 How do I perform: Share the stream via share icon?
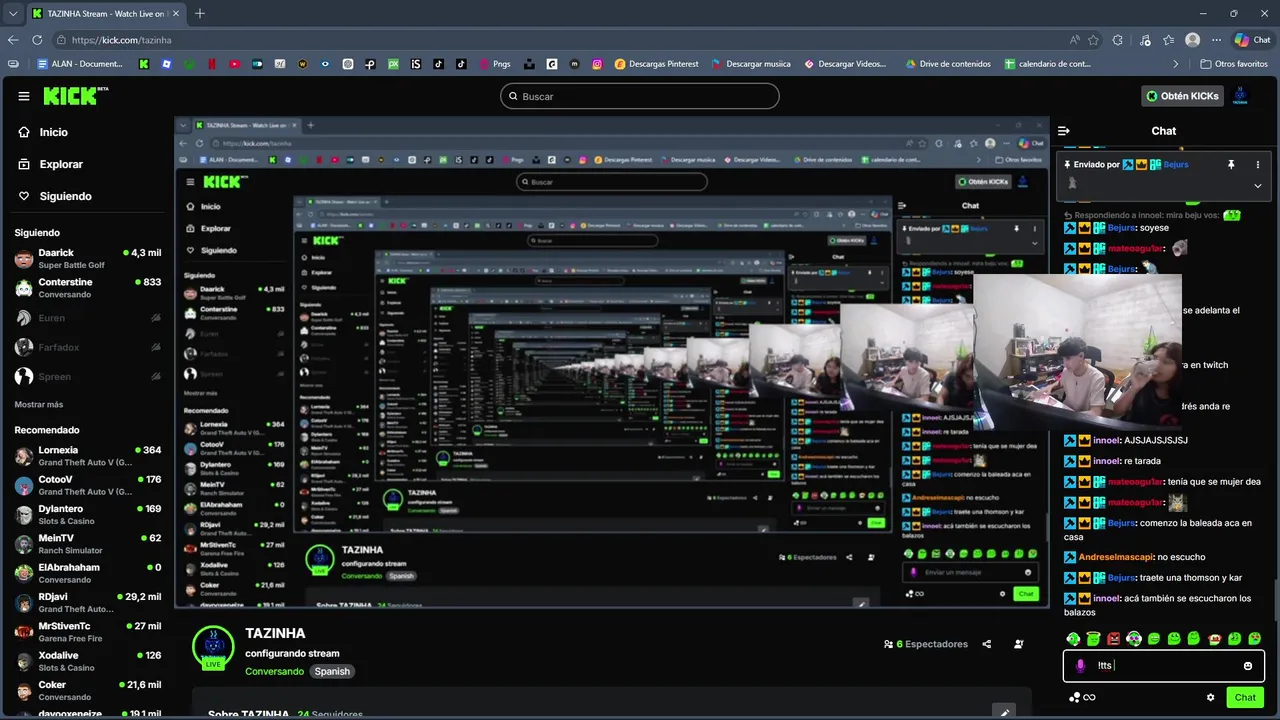pos(987,644)
